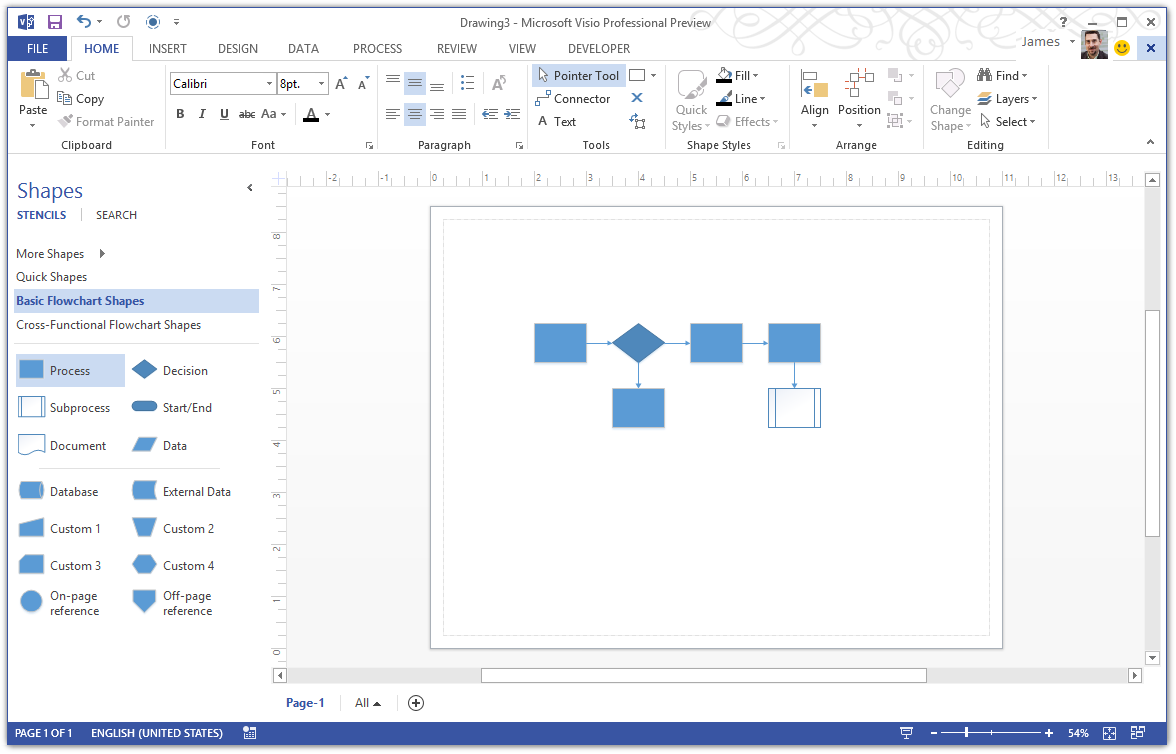This screenshot has width=1176, height=754.
Task: Open the PROCESS tab
Action: pyautogui.click(x=377, y=48)
